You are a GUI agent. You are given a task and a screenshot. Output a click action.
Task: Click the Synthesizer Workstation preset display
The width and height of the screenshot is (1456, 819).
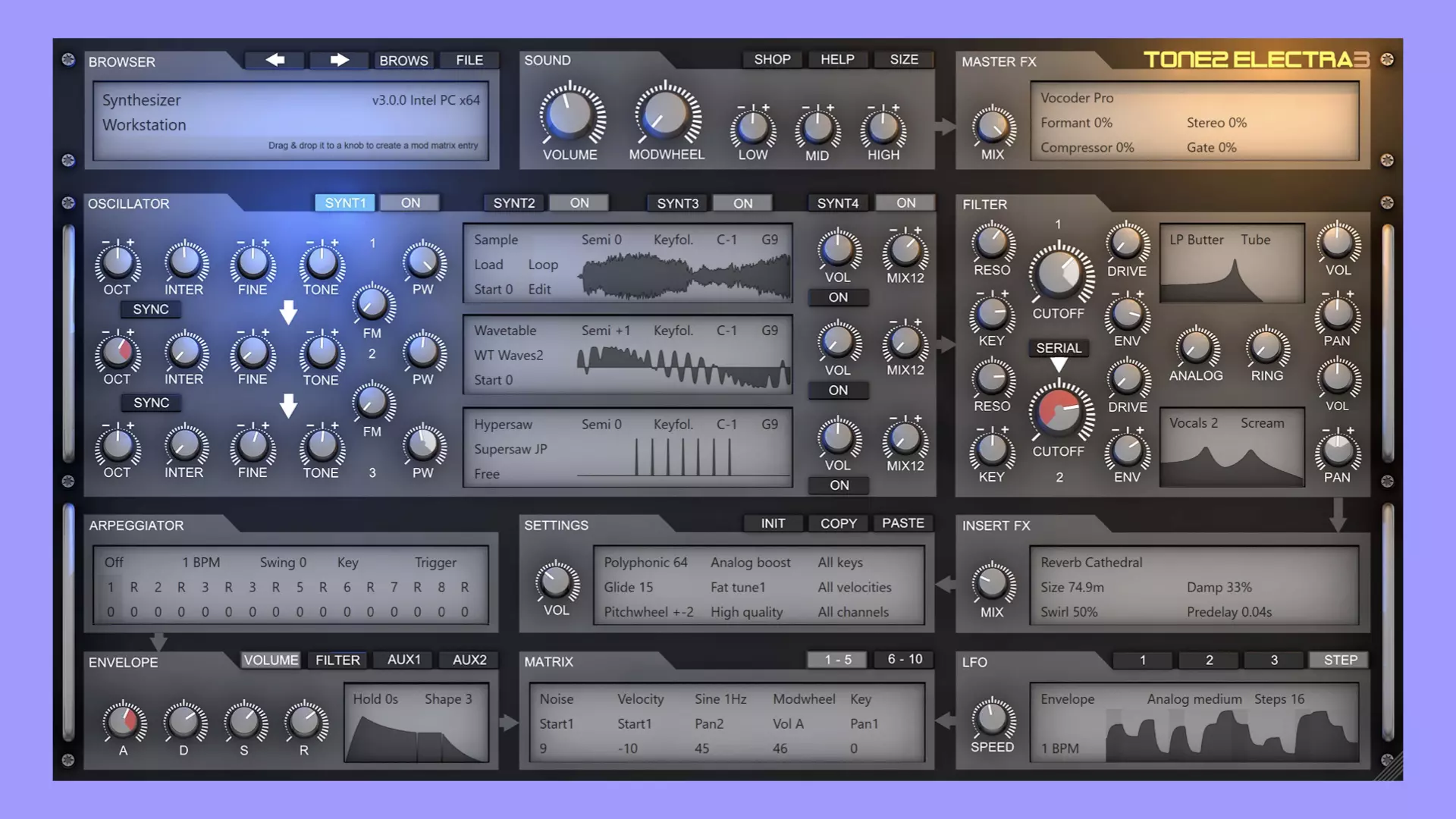coord(291,121)
